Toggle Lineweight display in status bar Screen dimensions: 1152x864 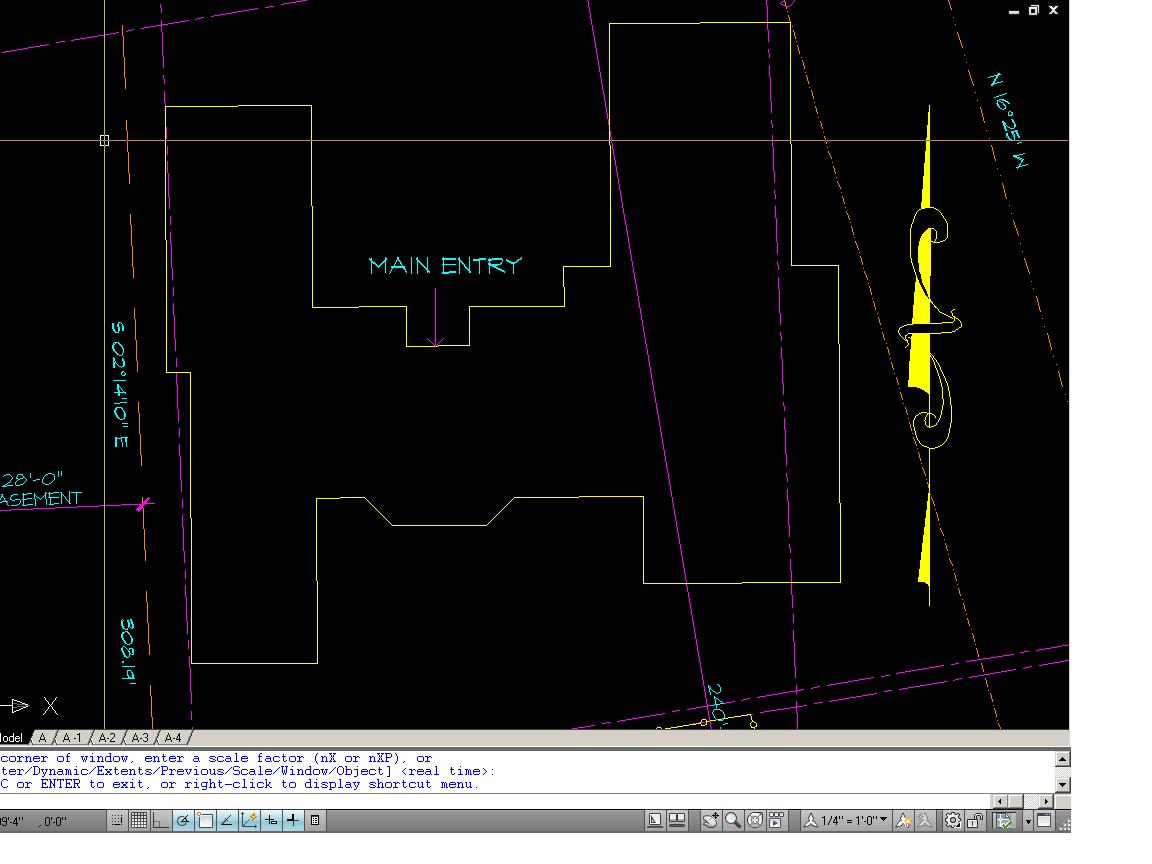tap(292, 821)
